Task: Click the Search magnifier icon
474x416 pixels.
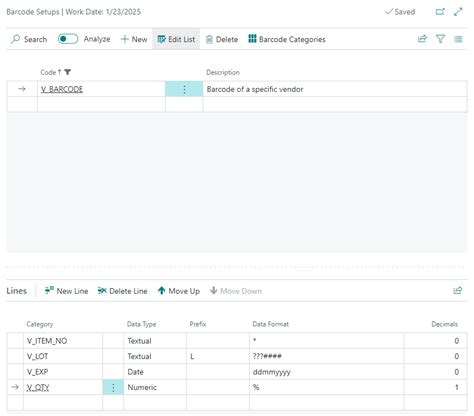Action: coord(15,39)
